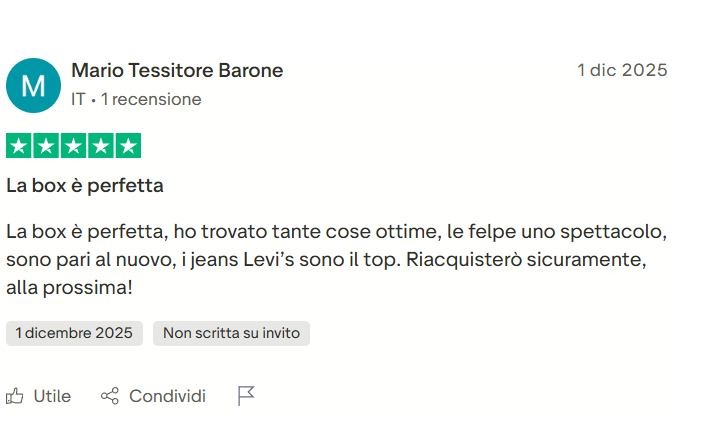Viewport: 722px width, 440px height.
Task: Click the '1 dicembre 2025' date chip
Action: click(74, 334)
